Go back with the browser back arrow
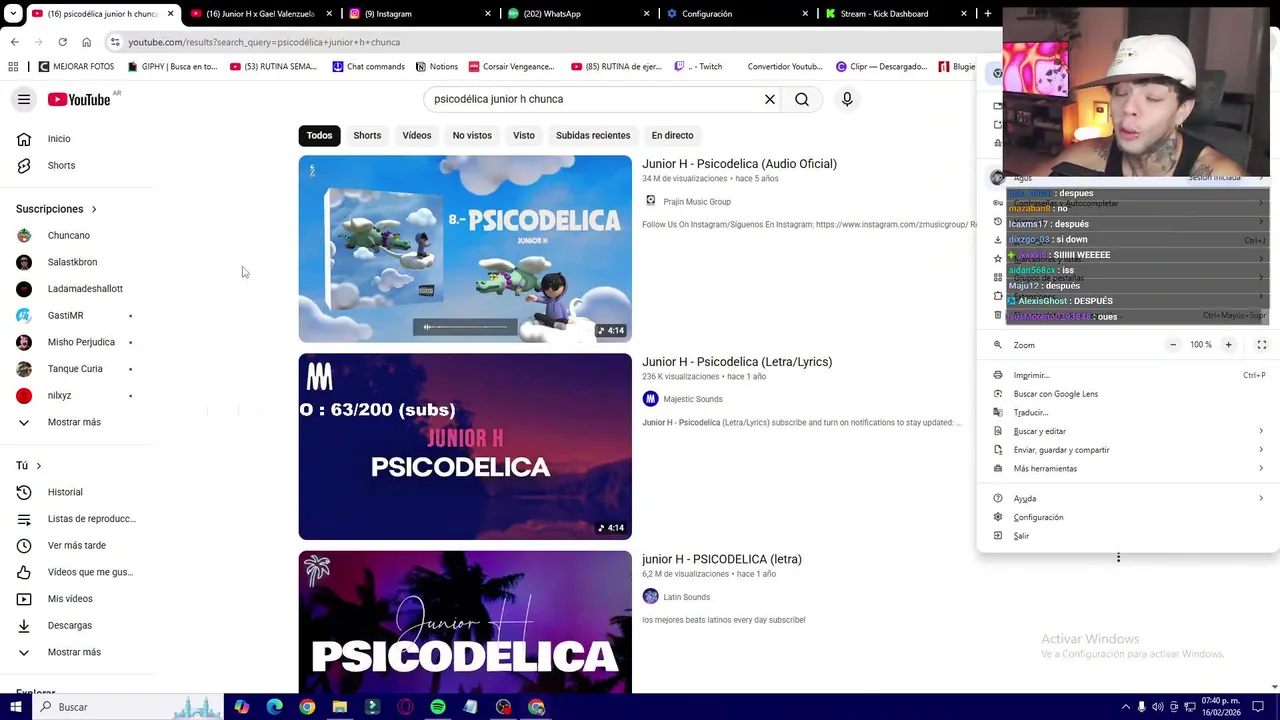This screenshot has width=1280, height=720. click(x=14, y=42)
